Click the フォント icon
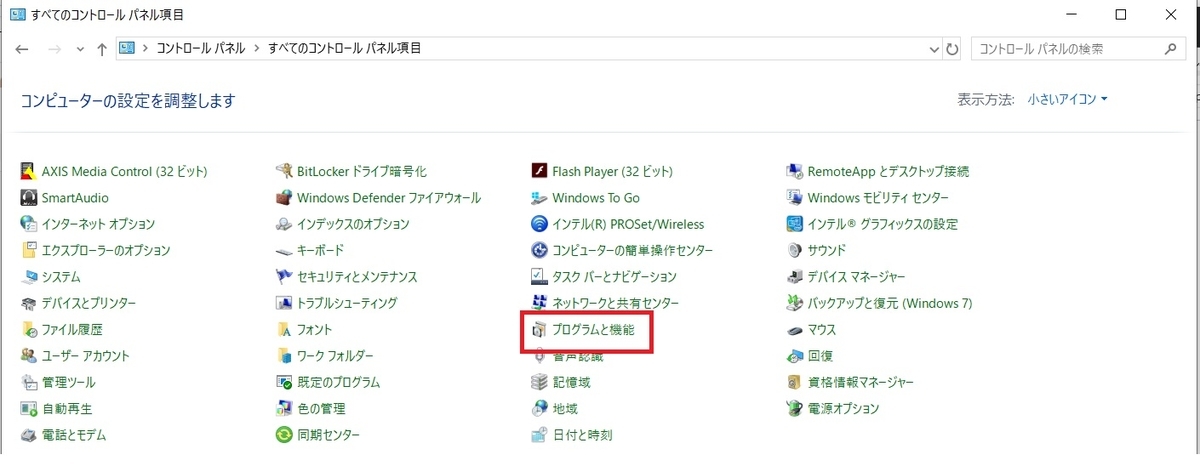1200x466 pixels. (x=284, y=329)
